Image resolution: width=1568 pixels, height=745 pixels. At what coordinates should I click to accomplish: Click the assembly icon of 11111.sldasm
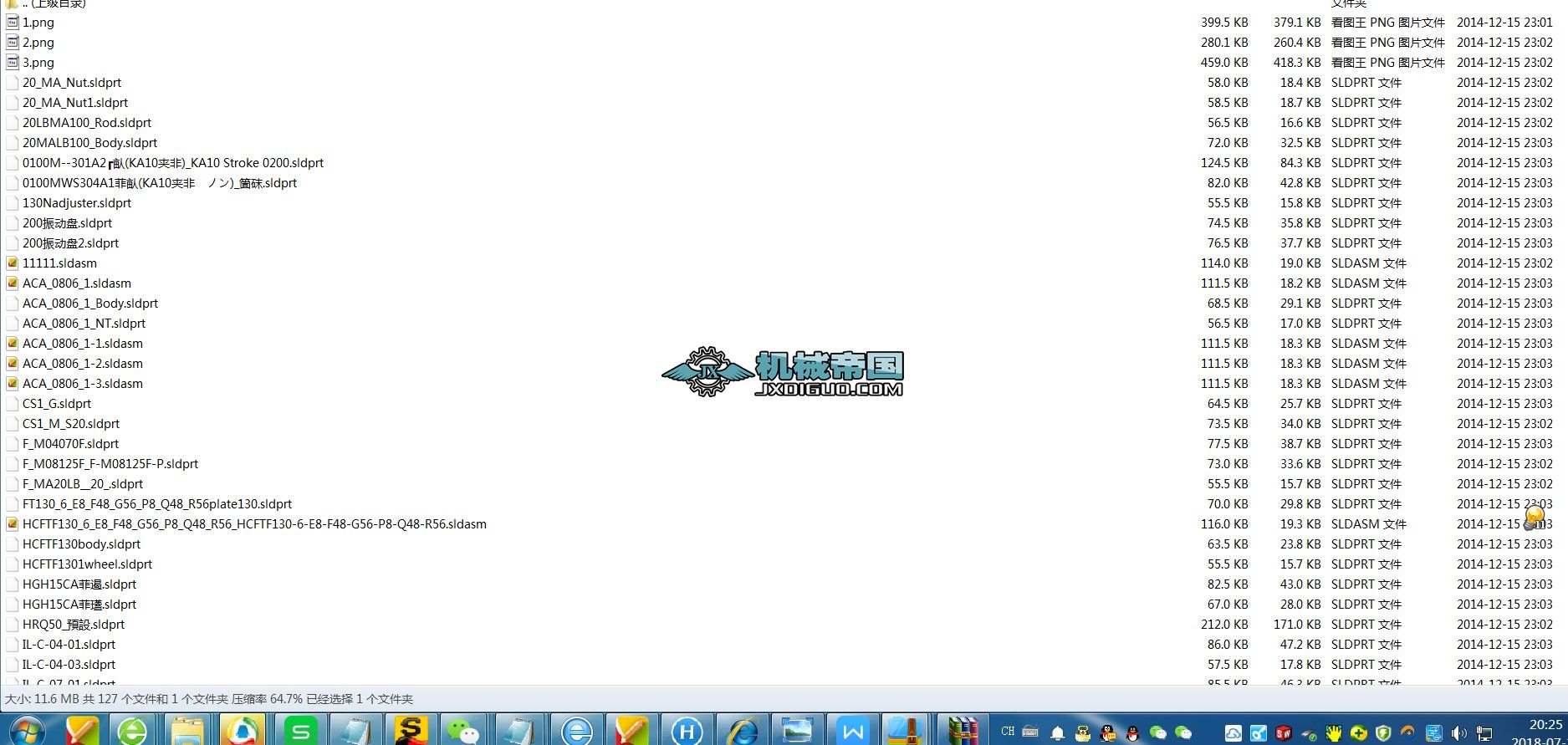[13, 263]
